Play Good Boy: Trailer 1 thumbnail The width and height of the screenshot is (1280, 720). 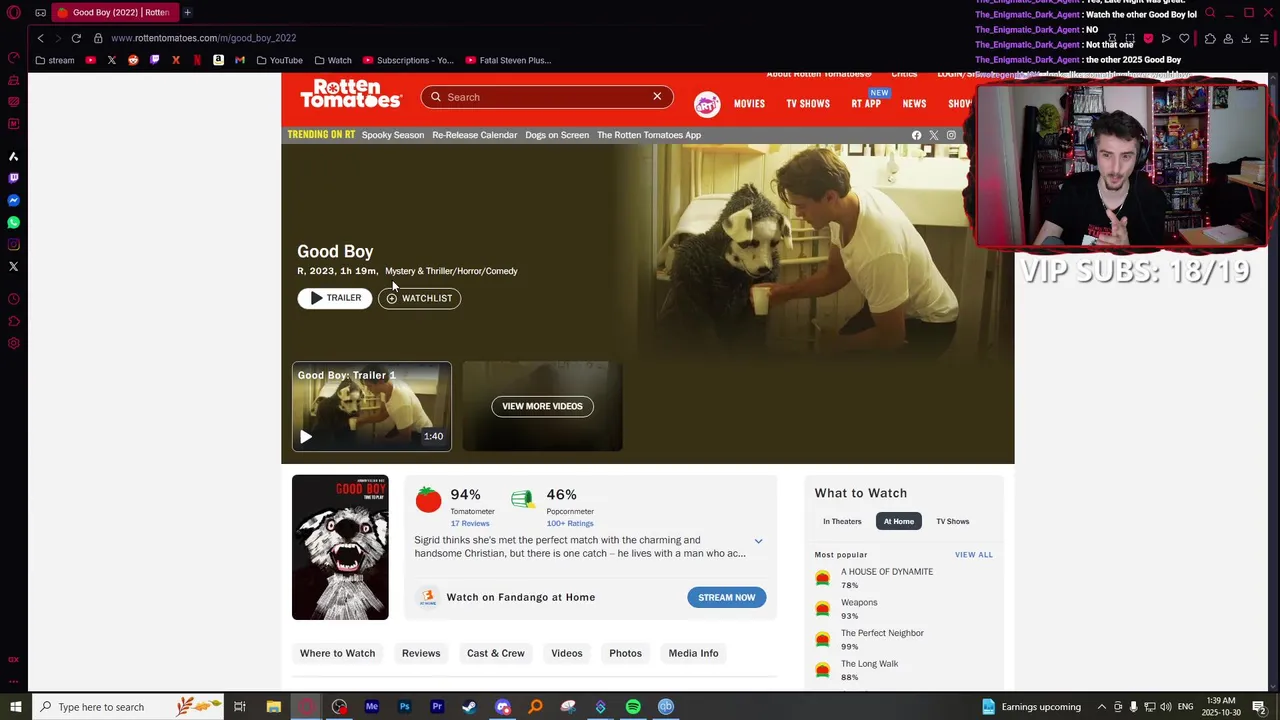[371, 406]
